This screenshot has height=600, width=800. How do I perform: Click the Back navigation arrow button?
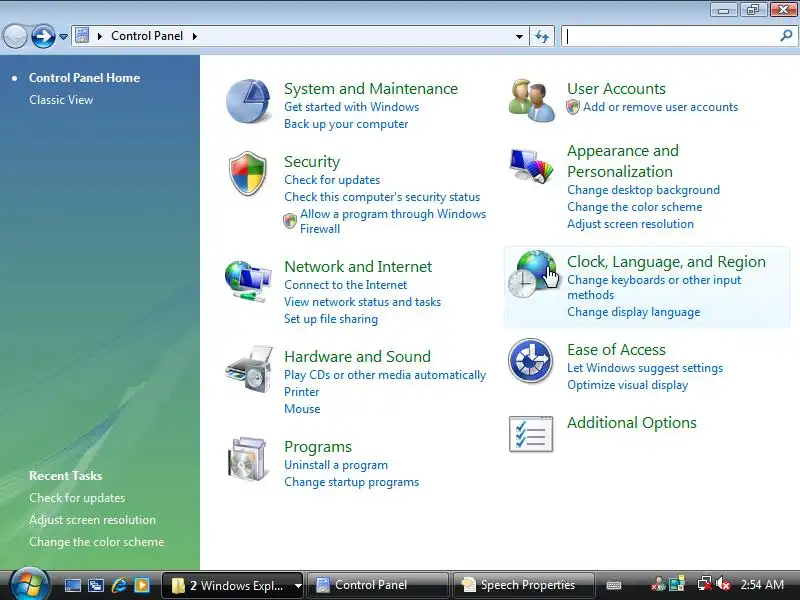15,36
